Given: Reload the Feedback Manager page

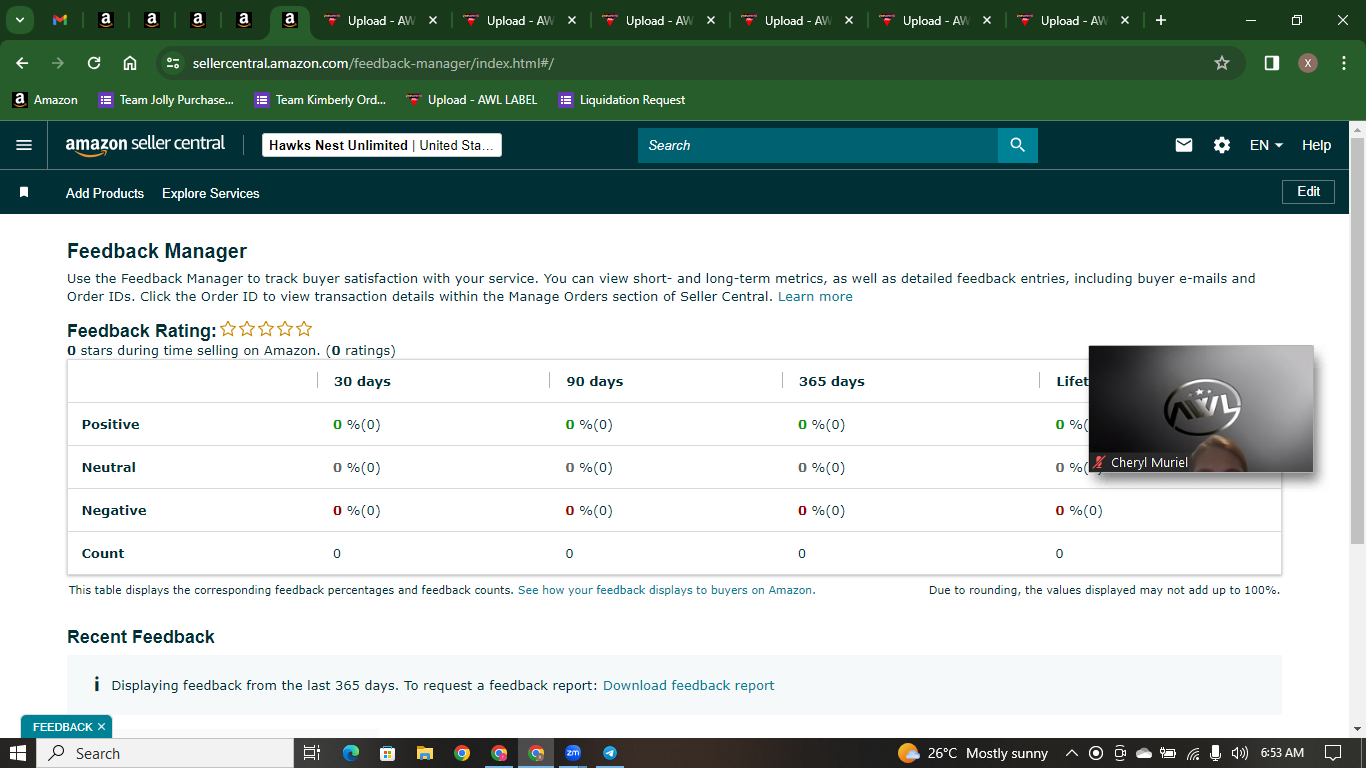Looking at the screenshot, I should [x=94, y=63].
